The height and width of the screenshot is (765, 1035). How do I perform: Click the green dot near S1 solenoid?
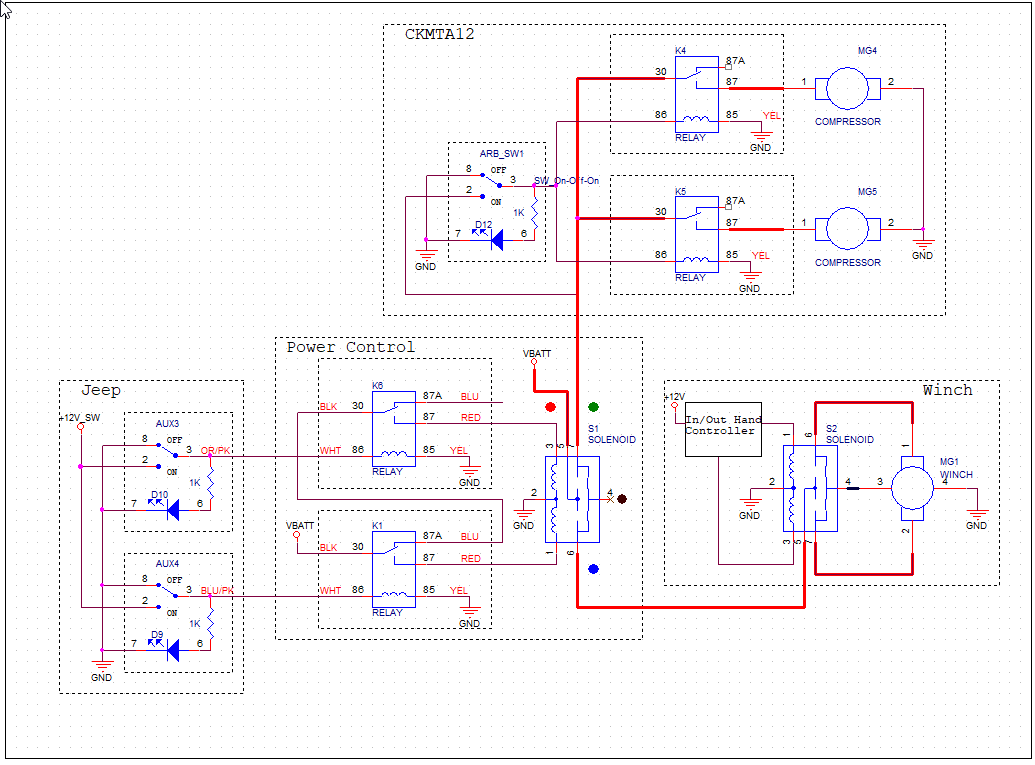pyautogui.click(x=593, y=407)
